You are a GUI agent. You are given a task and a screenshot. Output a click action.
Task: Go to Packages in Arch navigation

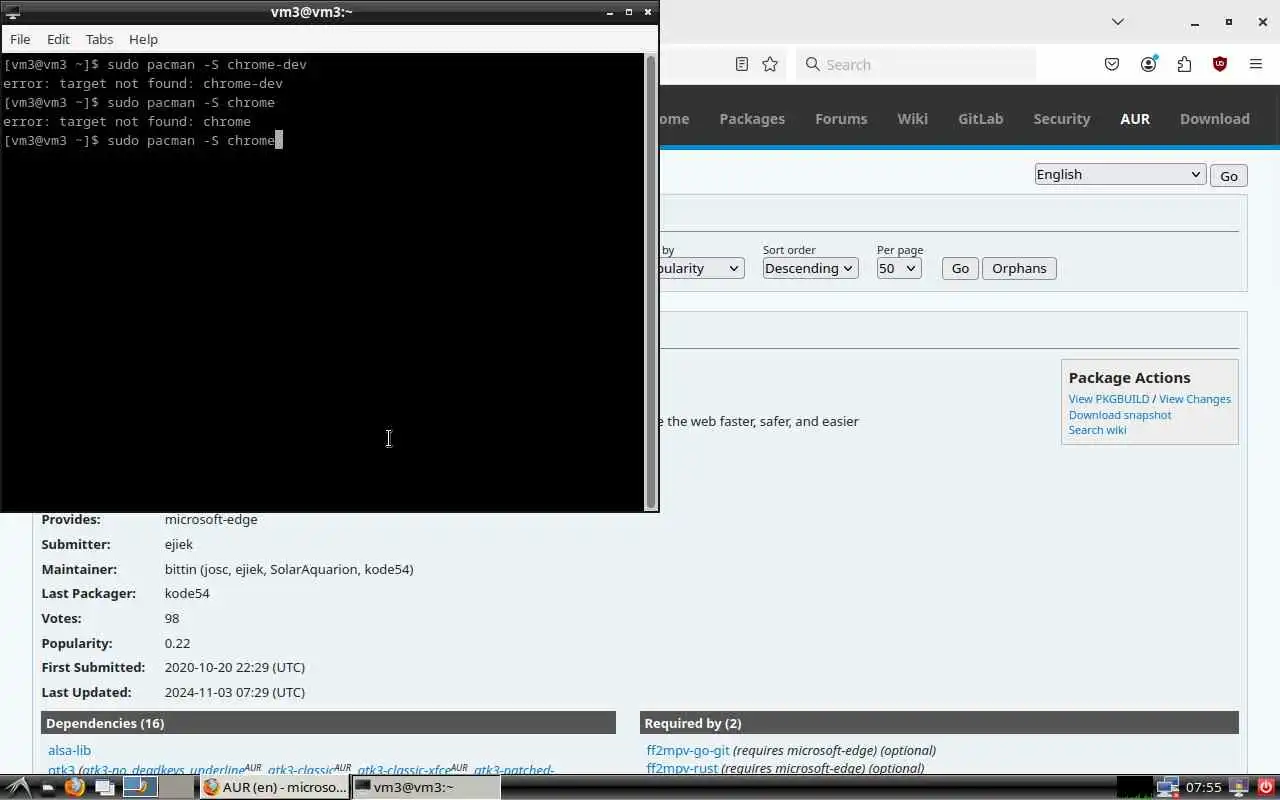click(x=752, y=118)
